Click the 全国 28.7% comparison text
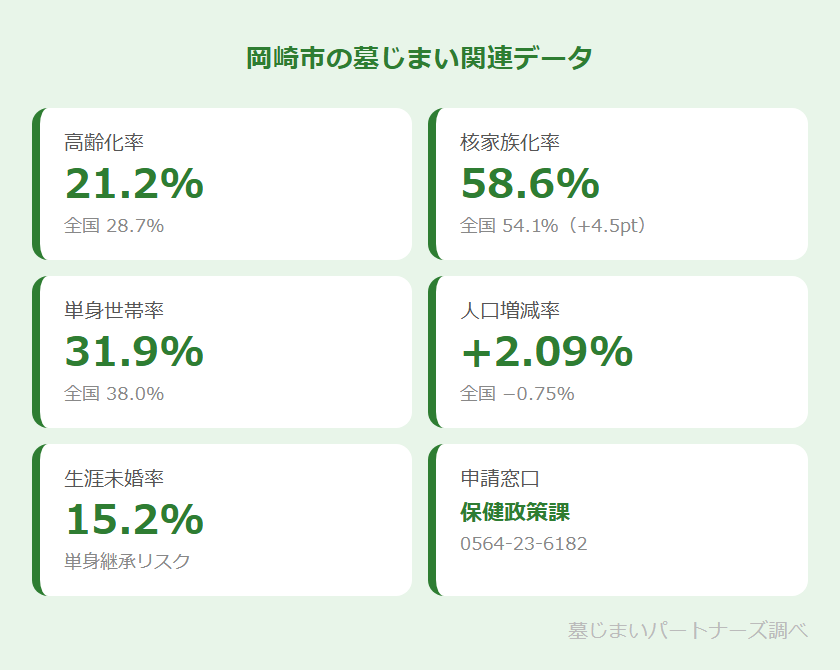Screen dimensions: 840x670 tap(114, 226)
